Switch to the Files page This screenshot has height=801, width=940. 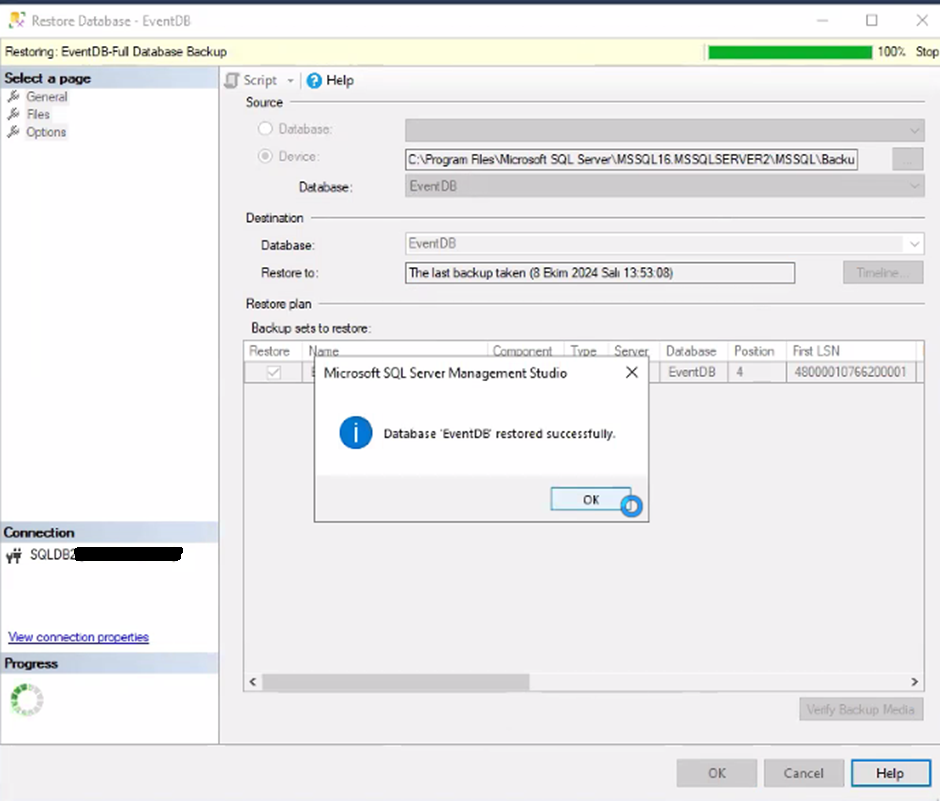[38, 114]
